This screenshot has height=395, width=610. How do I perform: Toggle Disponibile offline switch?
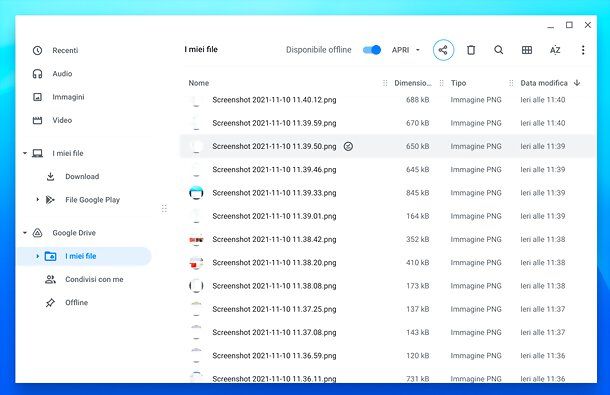372,50
